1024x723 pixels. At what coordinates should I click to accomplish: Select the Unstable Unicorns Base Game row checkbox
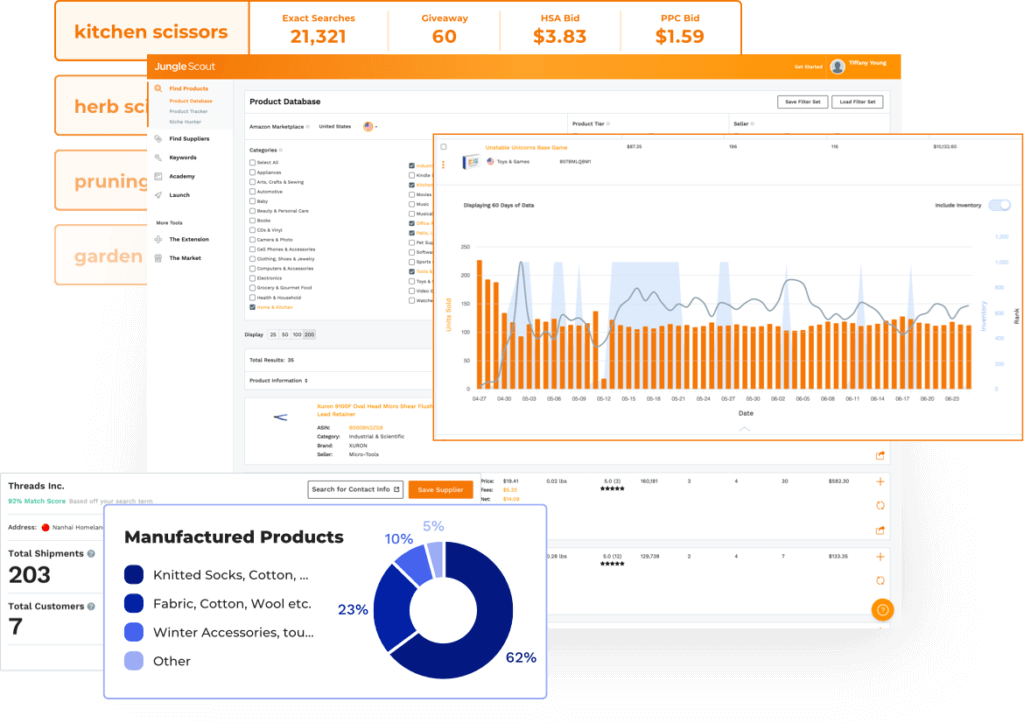click(443, 147)
